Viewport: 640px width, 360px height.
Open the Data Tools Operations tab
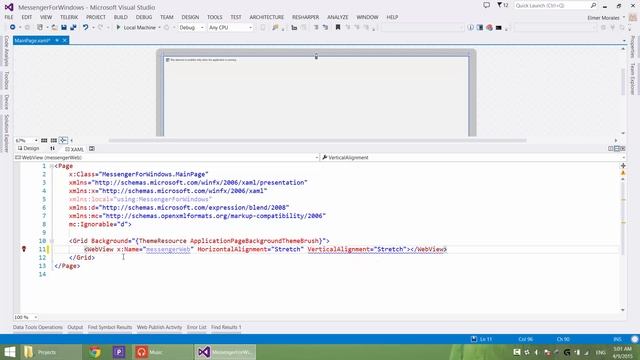pos(38,327)
